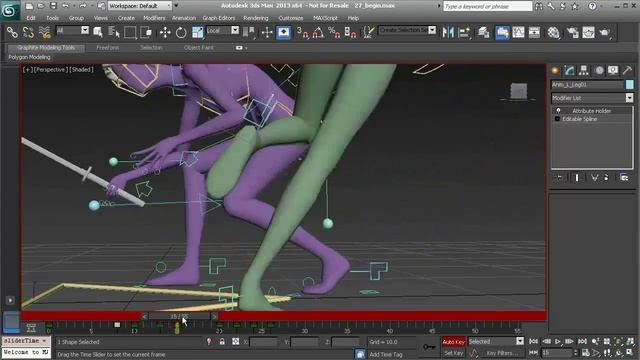The height and width of the screenshot is (360, 640).
Task: Open the viewport [+] menu label
Action: 27,69
